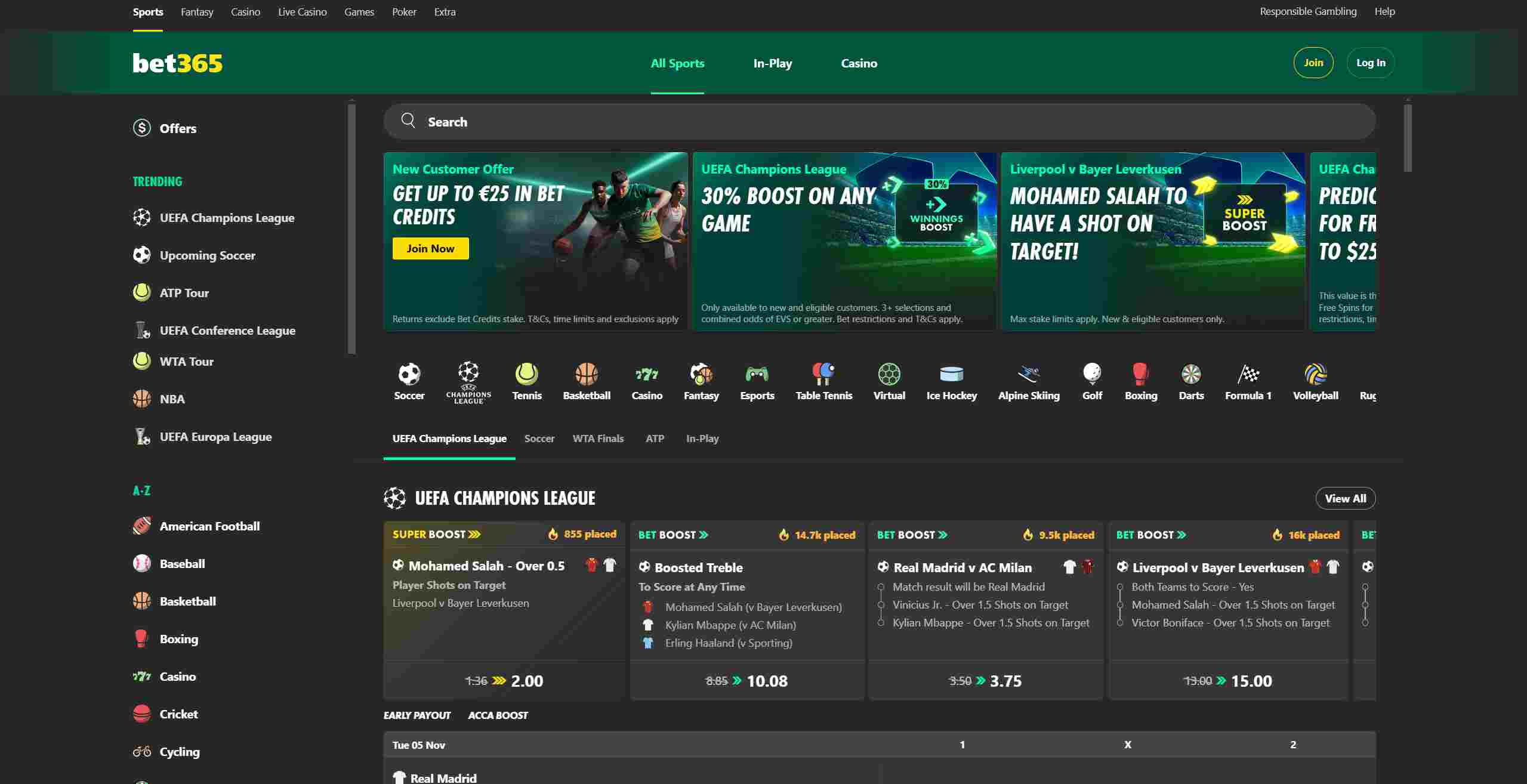1527x784 pixels.
Task: Select the ATP coupon tab
Action: [655, 439]
